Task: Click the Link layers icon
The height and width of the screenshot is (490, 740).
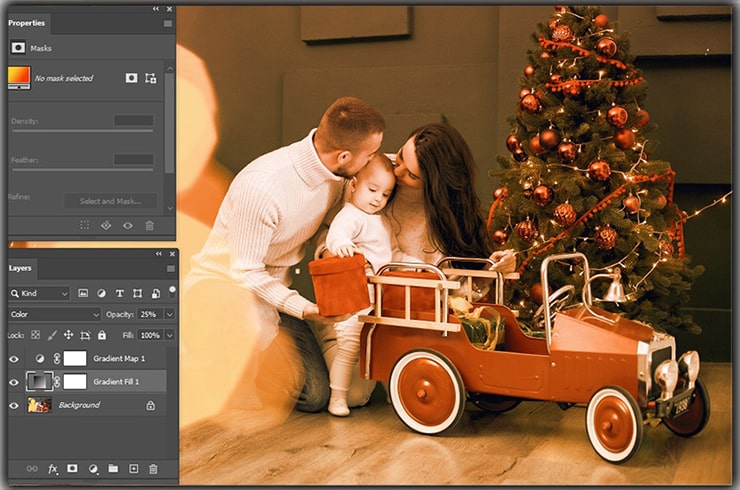Action: click(32, 469)
